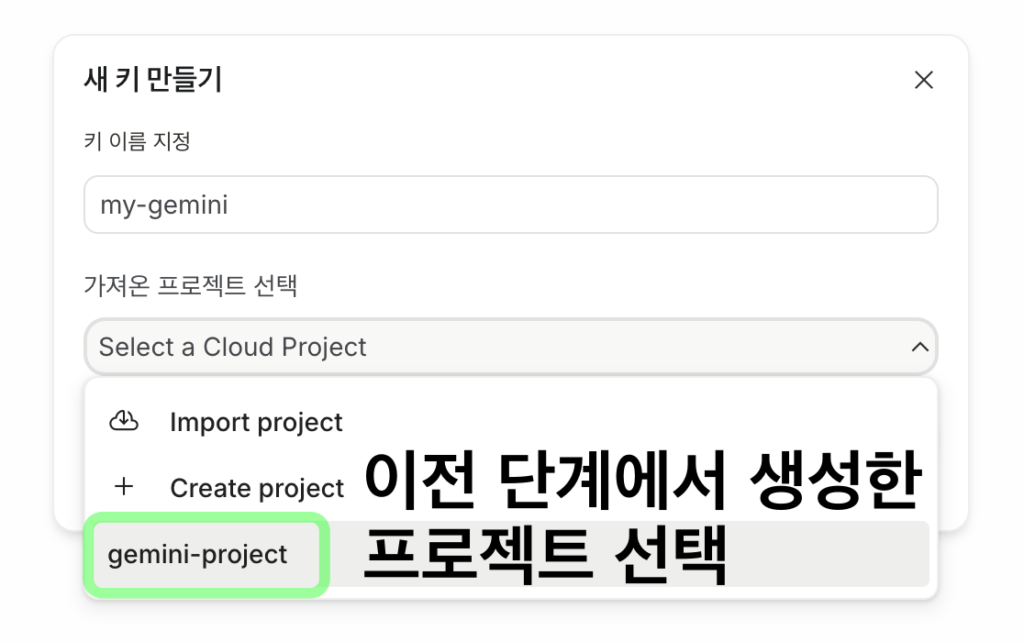Choose the Import project option
The width and height of the screenshot is (1024, 642).
(x=256, y=422)
